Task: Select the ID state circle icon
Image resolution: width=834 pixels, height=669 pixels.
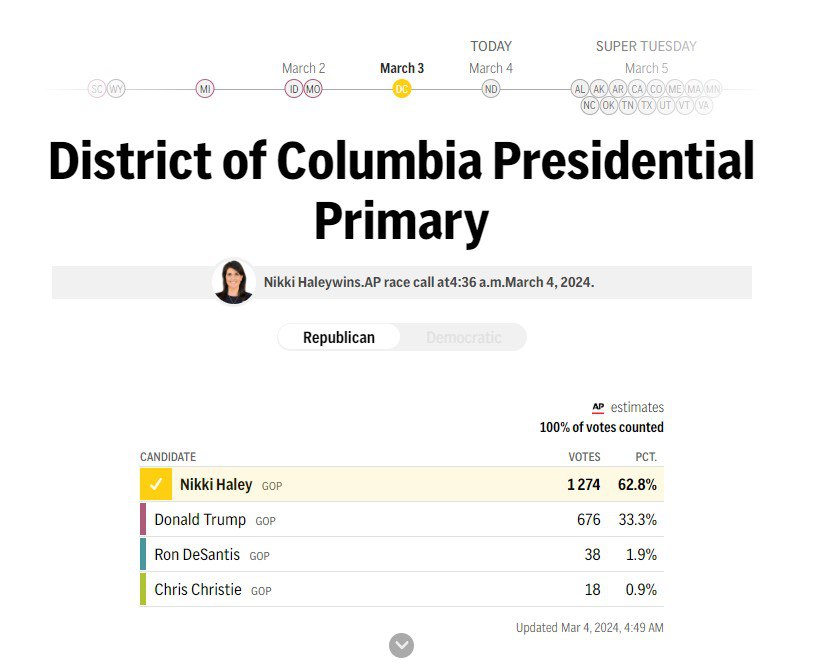Action: point(294,89)
